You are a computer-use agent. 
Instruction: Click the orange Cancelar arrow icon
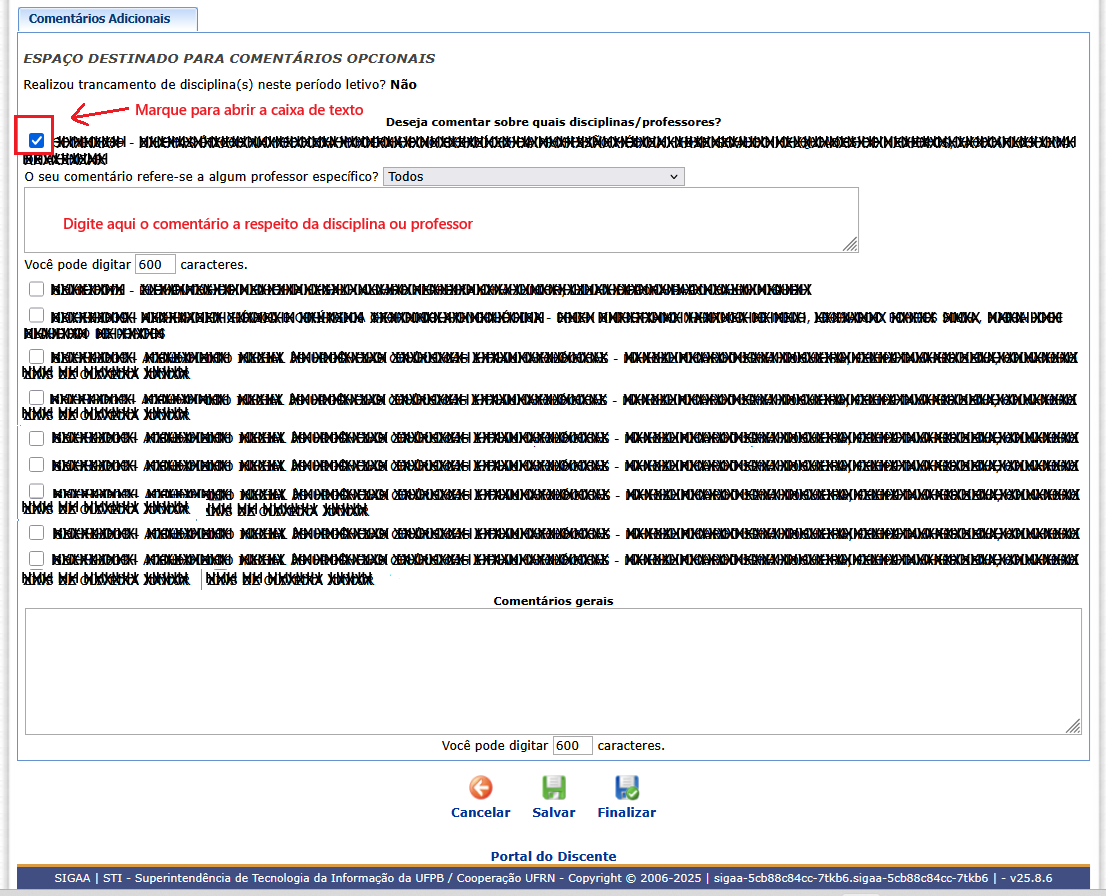coord(481,787)
